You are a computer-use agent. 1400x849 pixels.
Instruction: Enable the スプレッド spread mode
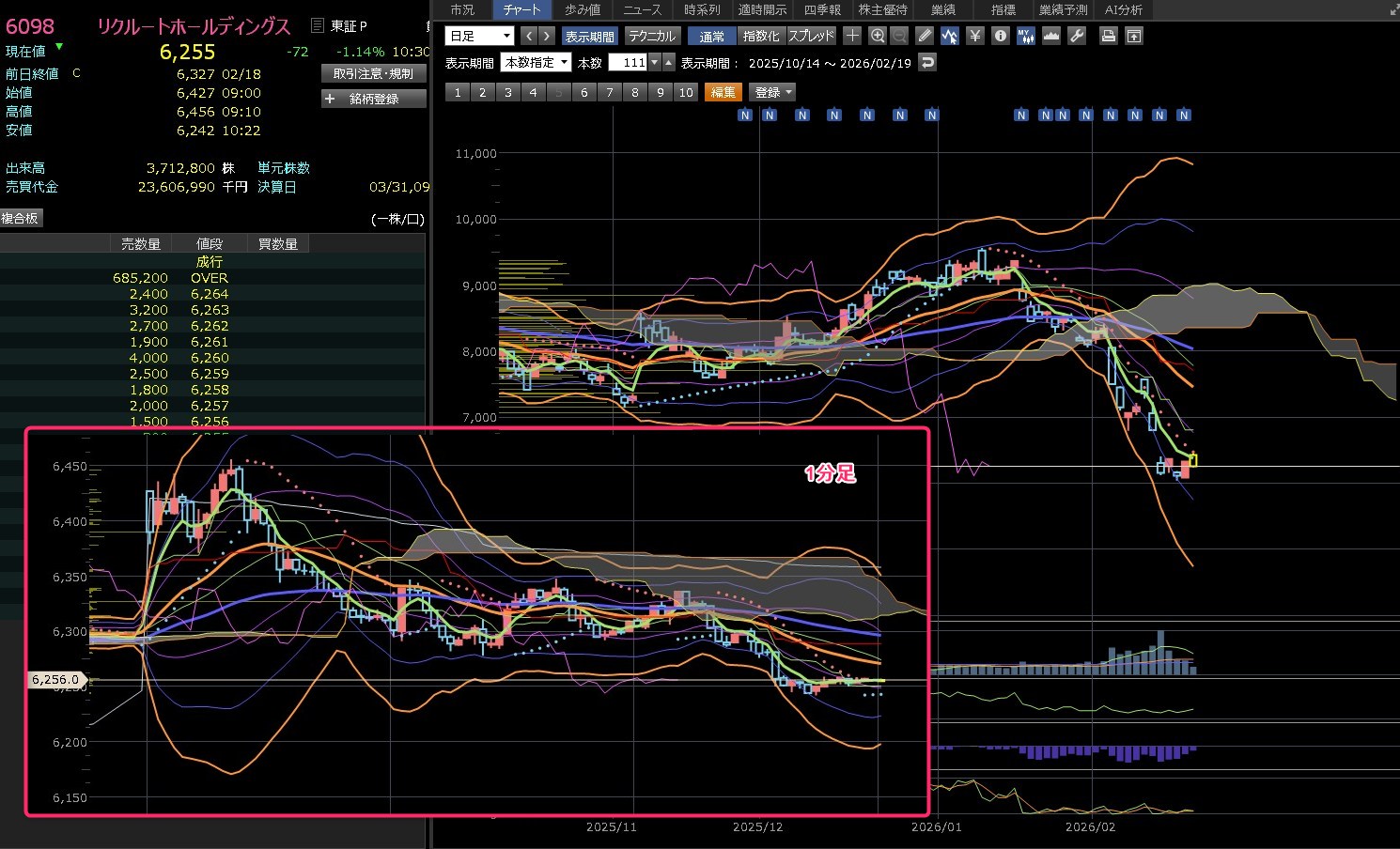(x=811, y=36)
